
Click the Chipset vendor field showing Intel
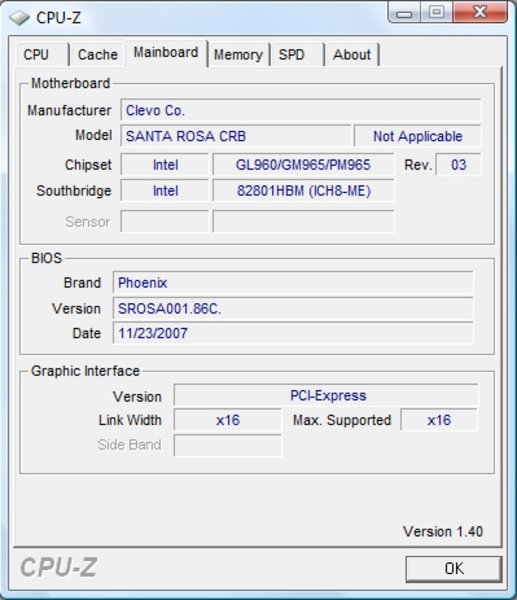(165, 165)
